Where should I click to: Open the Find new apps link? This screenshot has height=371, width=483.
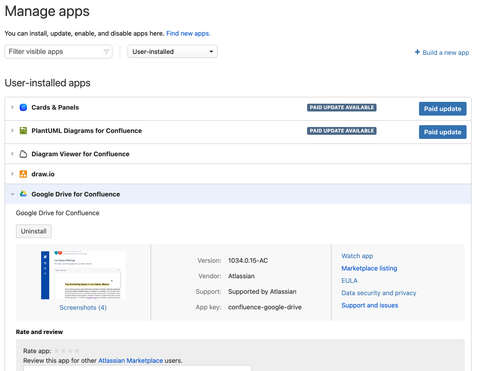point(188,33)
